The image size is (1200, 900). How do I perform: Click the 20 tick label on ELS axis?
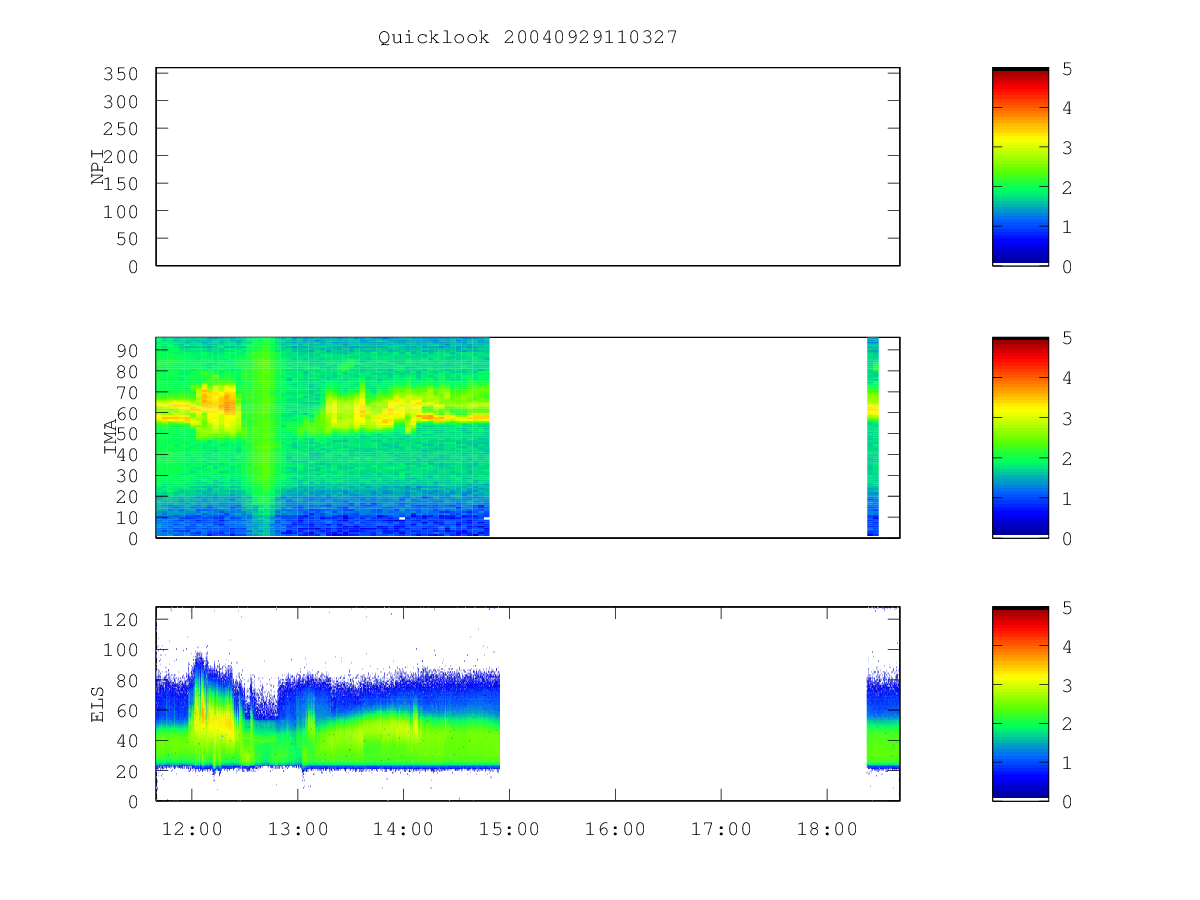pyautogui.click(x=127, y=772)
